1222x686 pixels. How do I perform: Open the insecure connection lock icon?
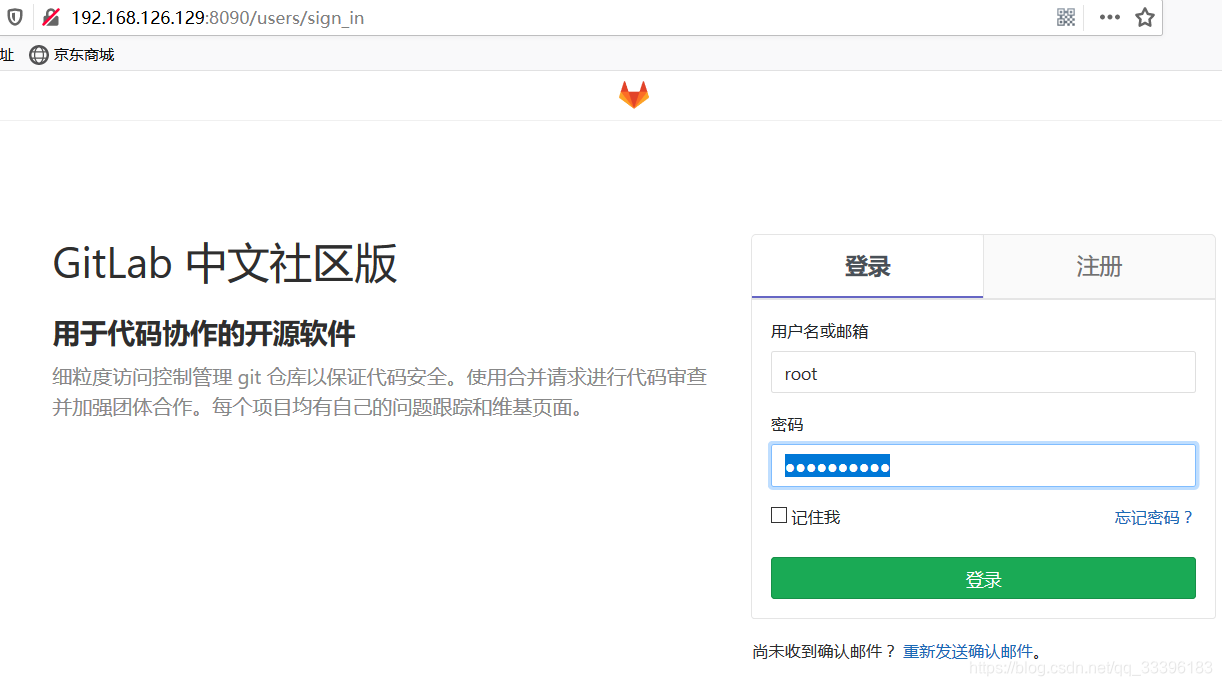pyautogui.click(x=51, y=18)
